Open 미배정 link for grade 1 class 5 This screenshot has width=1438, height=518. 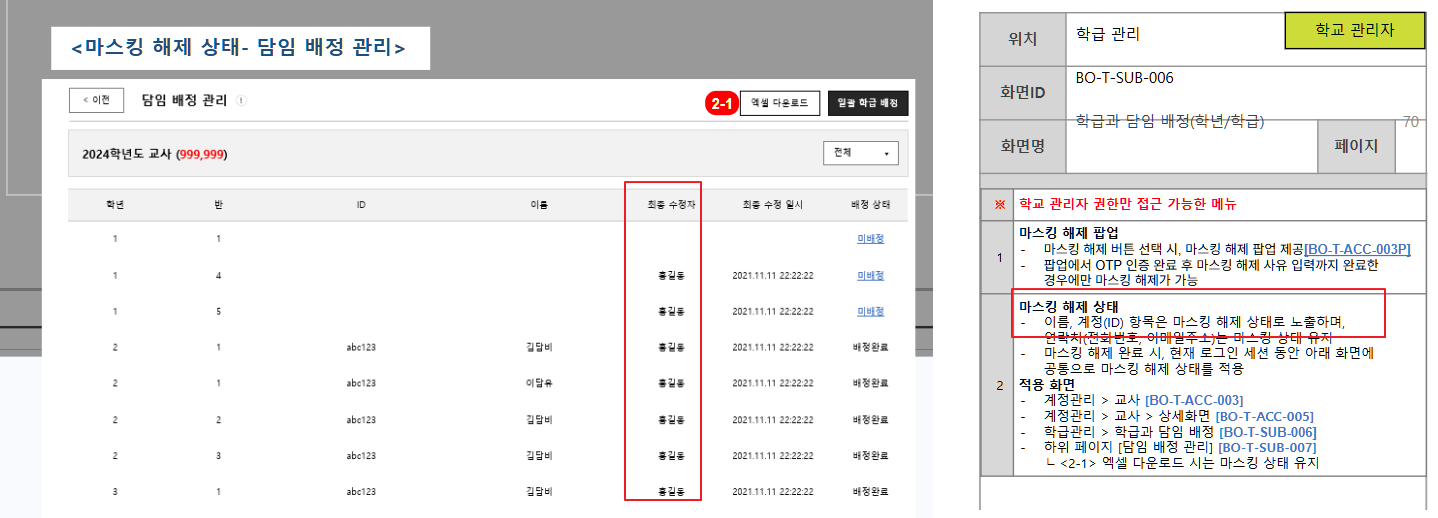[870, 311]
